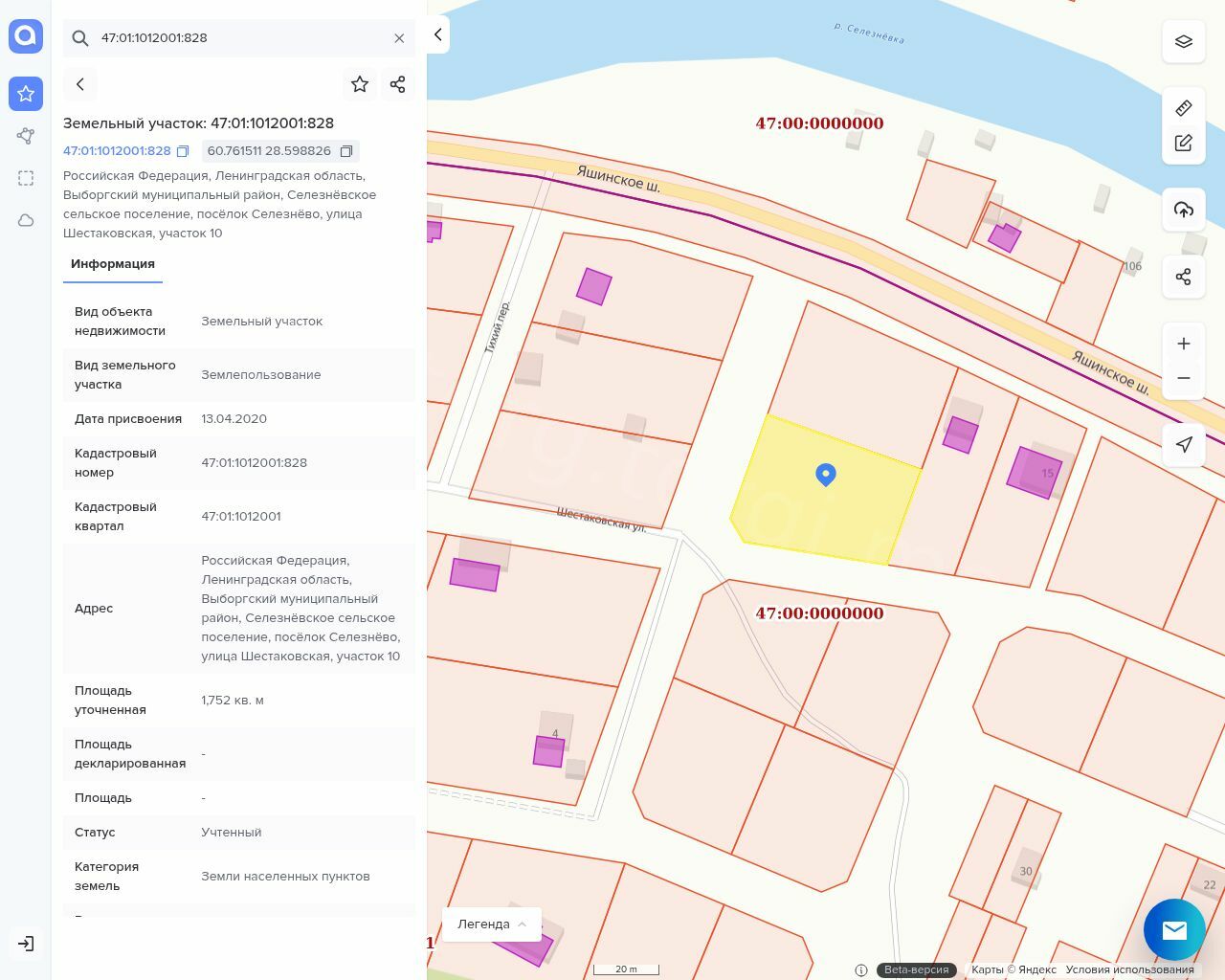The width and height of the screenshot is (1225, 980).
Task: Click the blue cadastral number link
Action: (x=117, y=151)
